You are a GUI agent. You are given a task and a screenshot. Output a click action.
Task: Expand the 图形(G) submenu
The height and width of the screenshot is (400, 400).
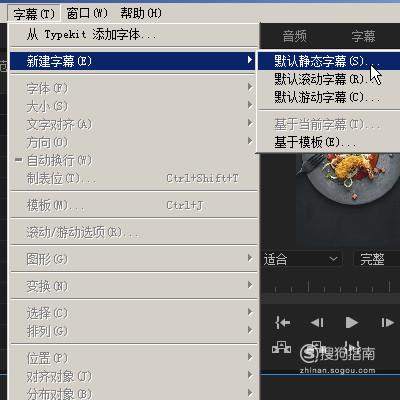(x=134, y=259)
